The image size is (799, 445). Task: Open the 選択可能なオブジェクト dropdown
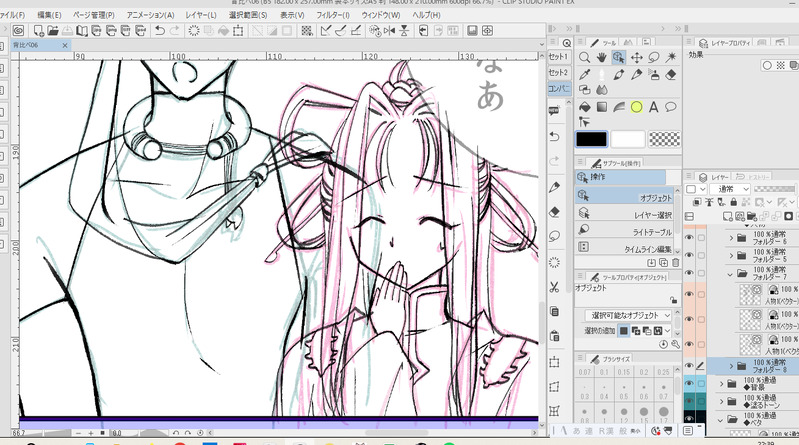[628, 316]
